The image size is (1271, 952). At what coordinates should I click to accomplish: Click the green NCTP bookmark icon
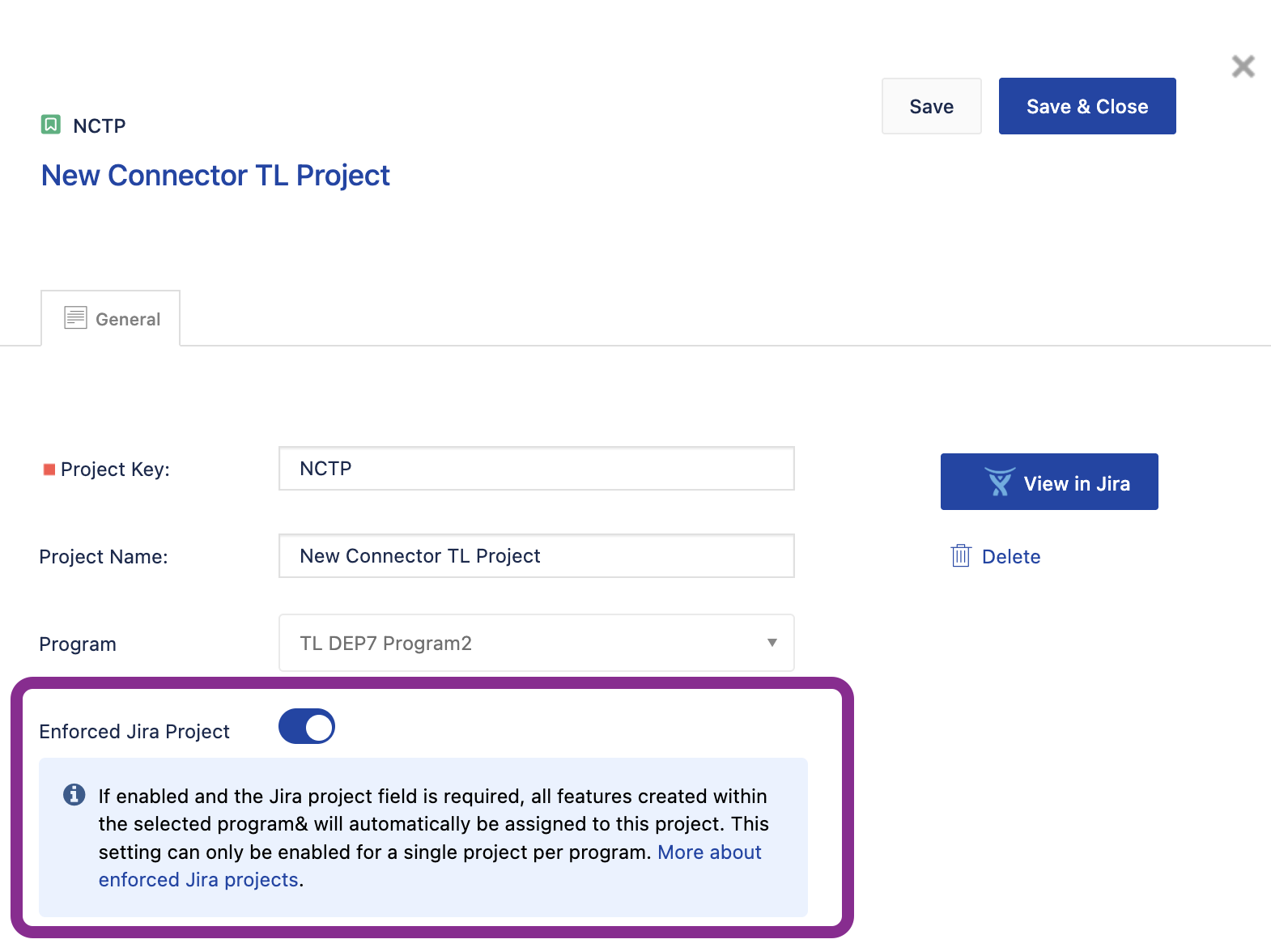[51, 125]
